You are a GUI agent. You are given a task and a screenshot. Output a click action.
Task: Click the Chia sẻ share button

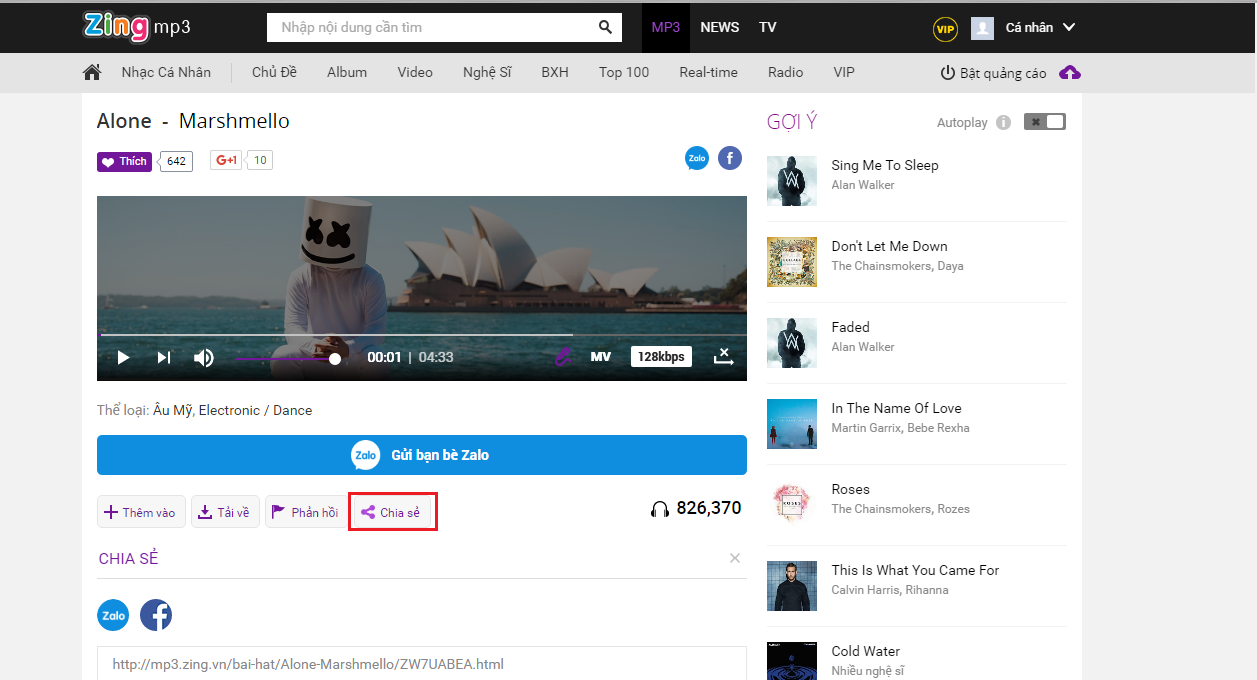pos(391,512)
